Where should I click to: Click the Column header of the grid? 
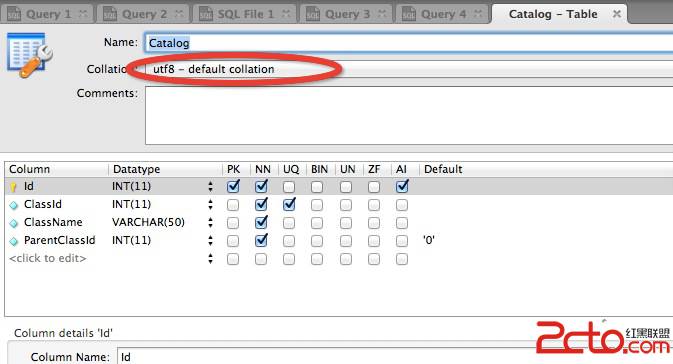point(29,169)
